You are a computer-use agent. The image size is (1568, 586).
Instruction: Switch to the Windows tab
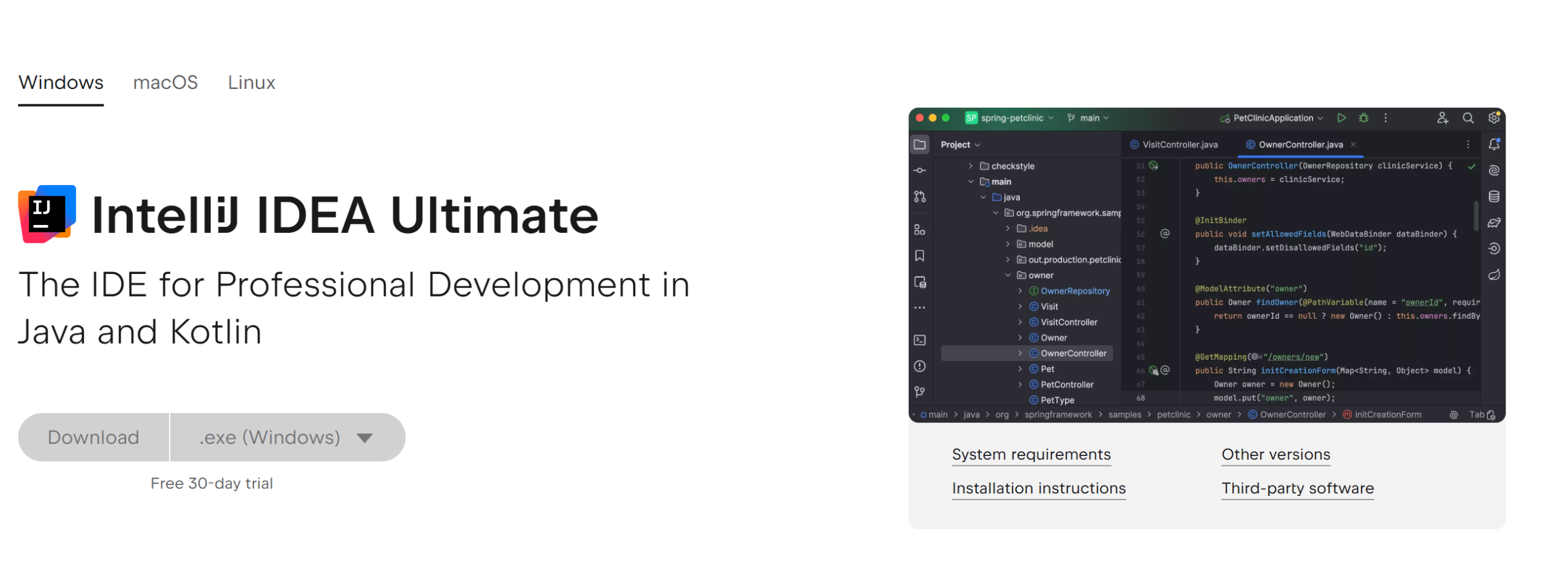(61, 82)
